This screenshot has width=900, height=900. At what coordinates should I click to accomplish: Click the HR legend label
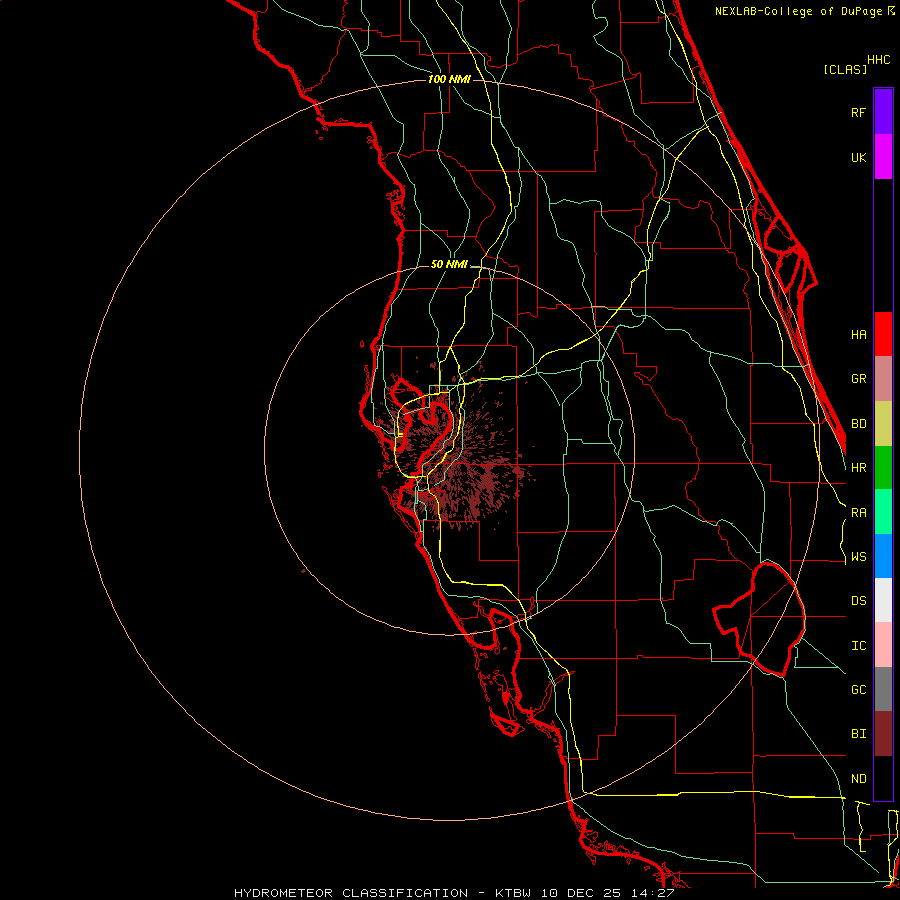point(858,468)
